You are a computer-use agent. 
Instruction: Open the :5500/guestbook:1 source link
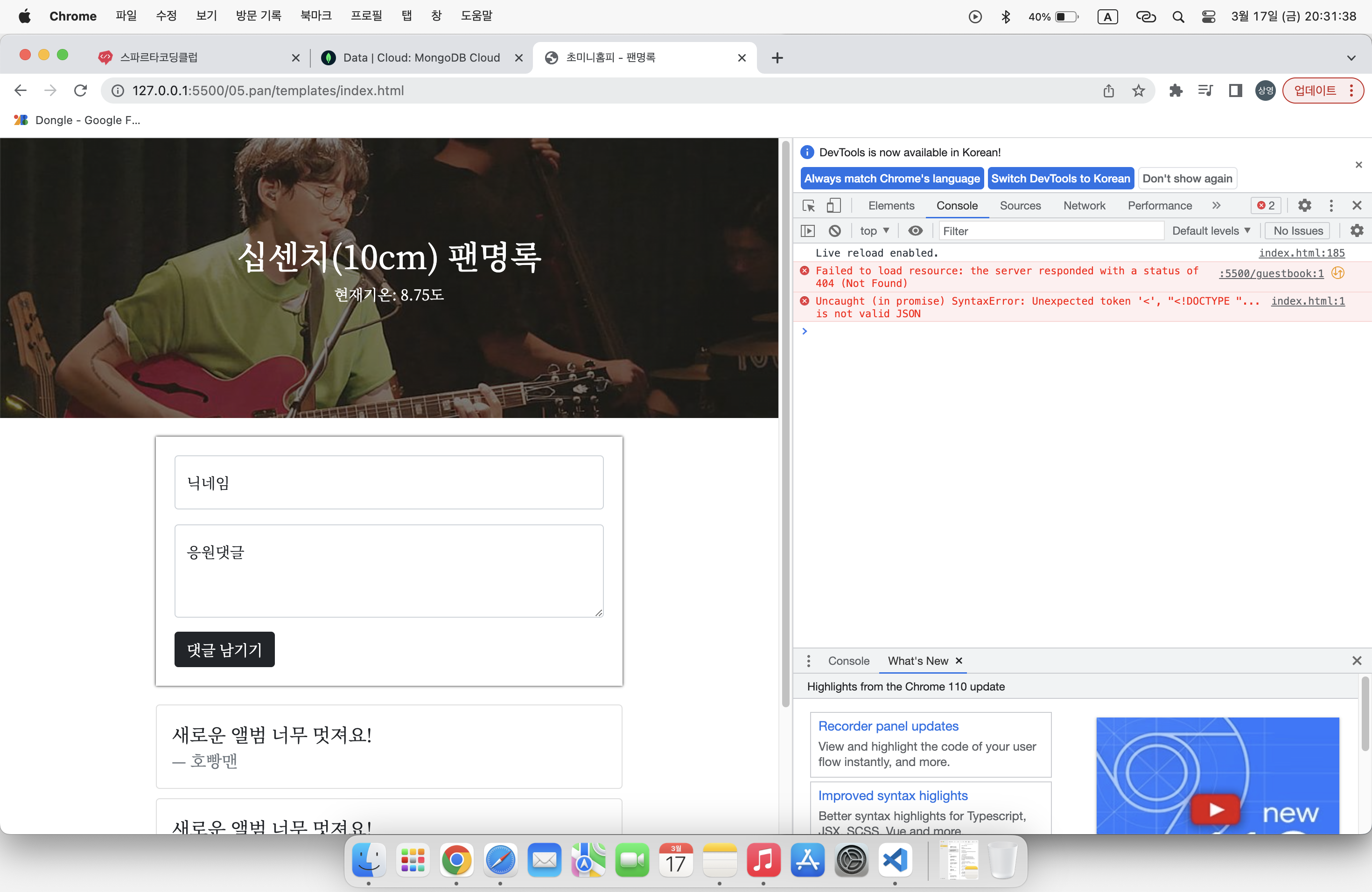[x=1271, y=274]
